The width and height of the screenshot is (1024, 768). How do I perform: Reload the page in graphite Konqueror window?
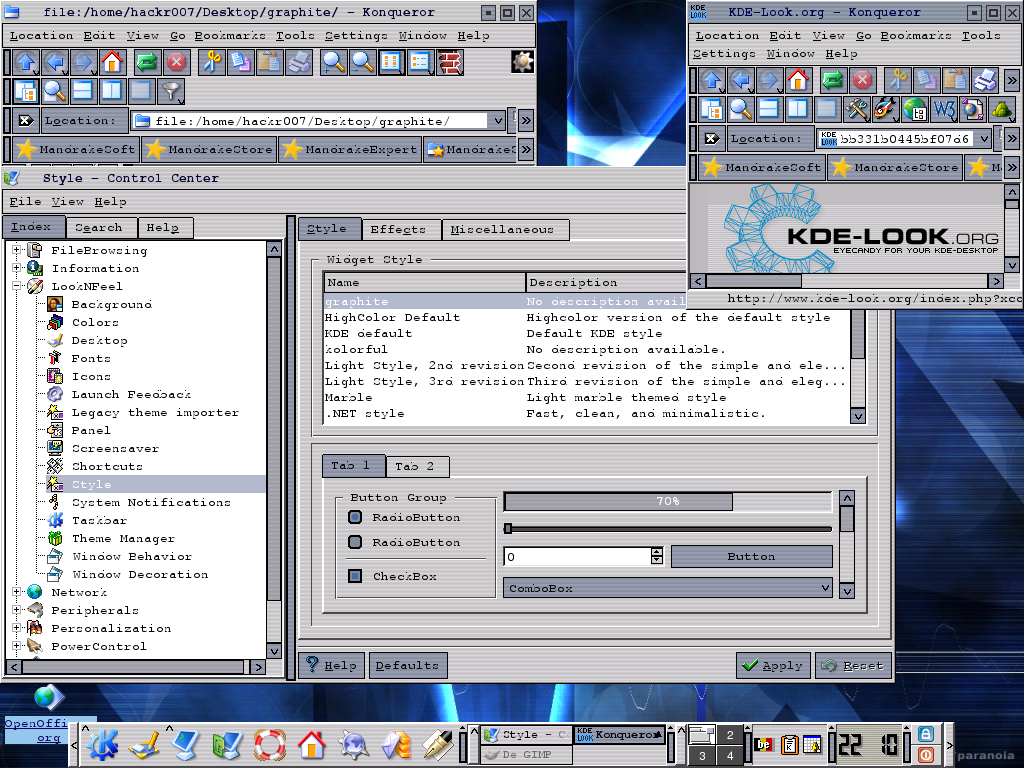(x=147, y=63)
